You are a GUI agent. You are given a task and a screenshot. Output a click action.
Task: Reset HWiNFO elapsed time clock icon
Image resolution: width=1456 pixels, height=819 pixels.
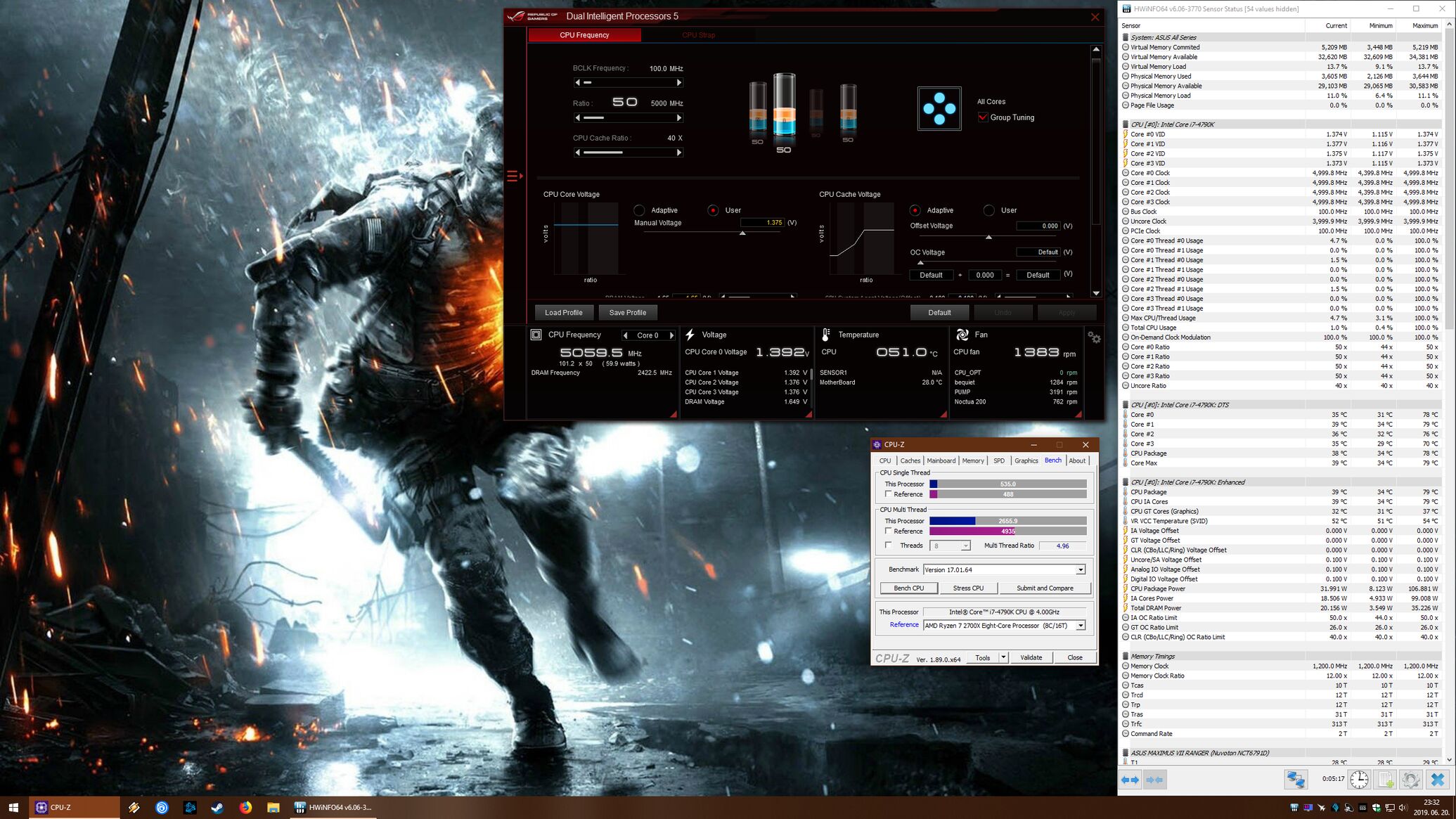point(1359,780)
